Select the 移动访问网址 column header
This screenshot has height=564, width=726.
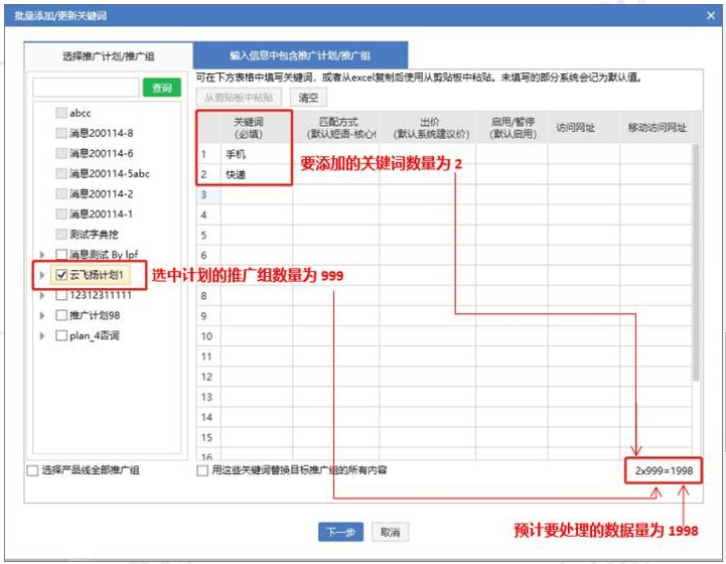[657, 128]
